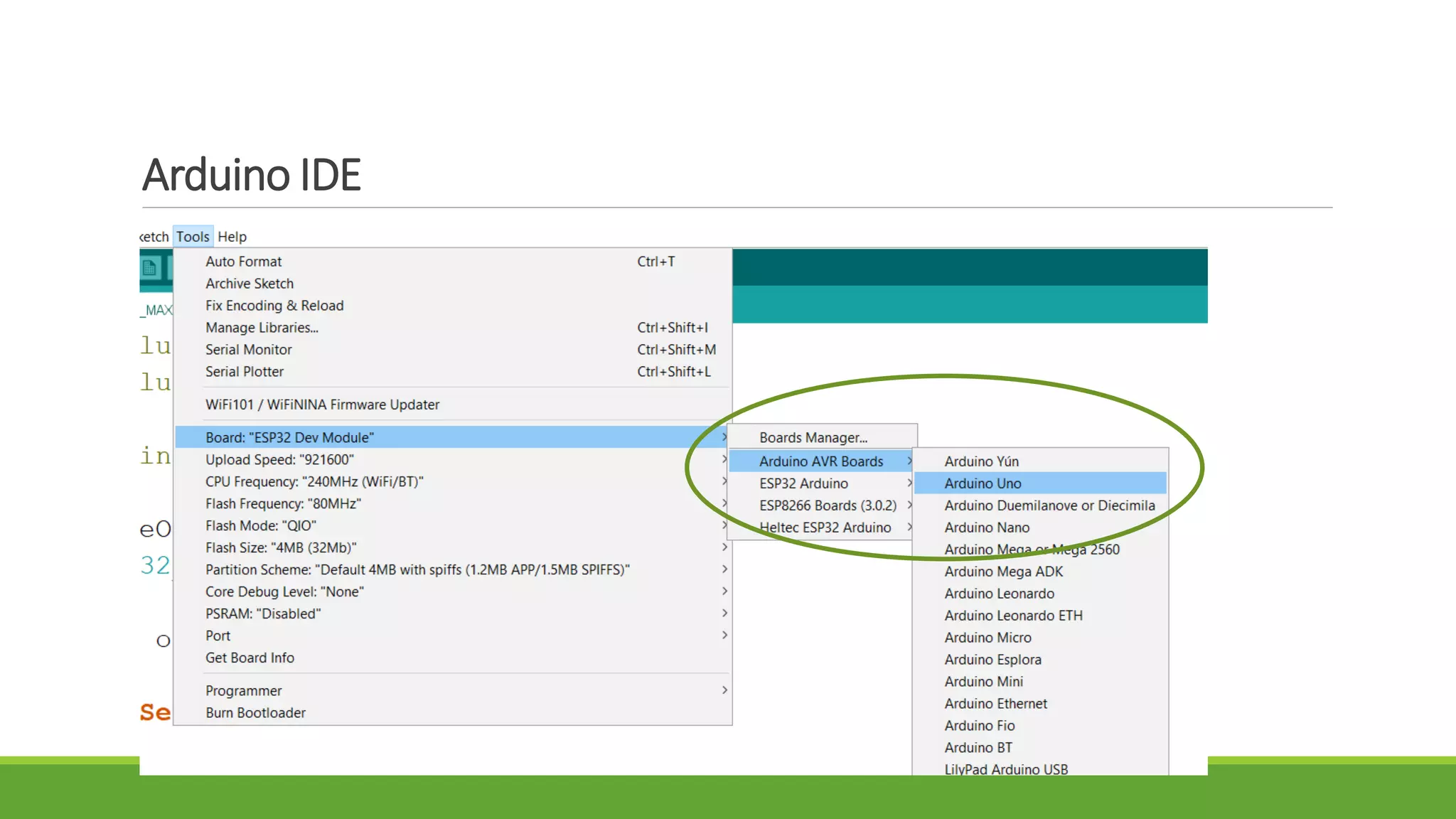Expand the Partition Scheme submenu
1456x819 pixels.
click(x=453, y=570)
